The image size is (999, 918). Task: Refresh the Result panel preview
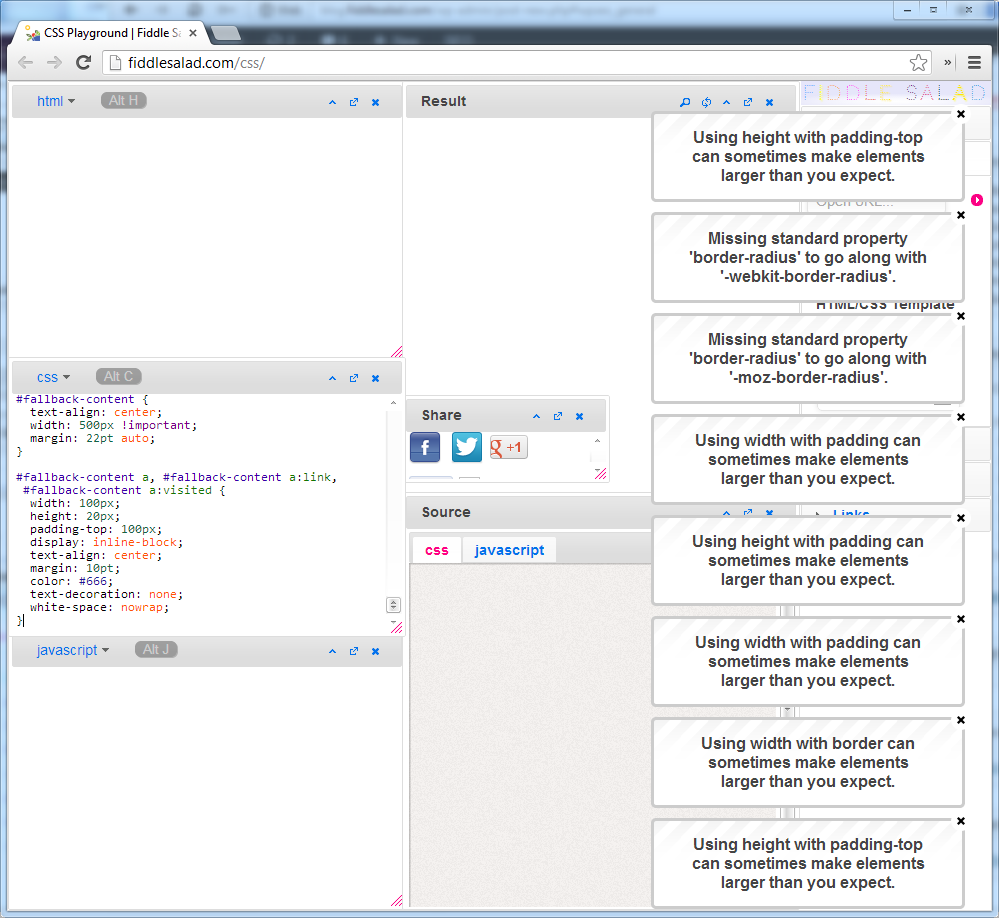pyautogui.click(x=707, y=102)
